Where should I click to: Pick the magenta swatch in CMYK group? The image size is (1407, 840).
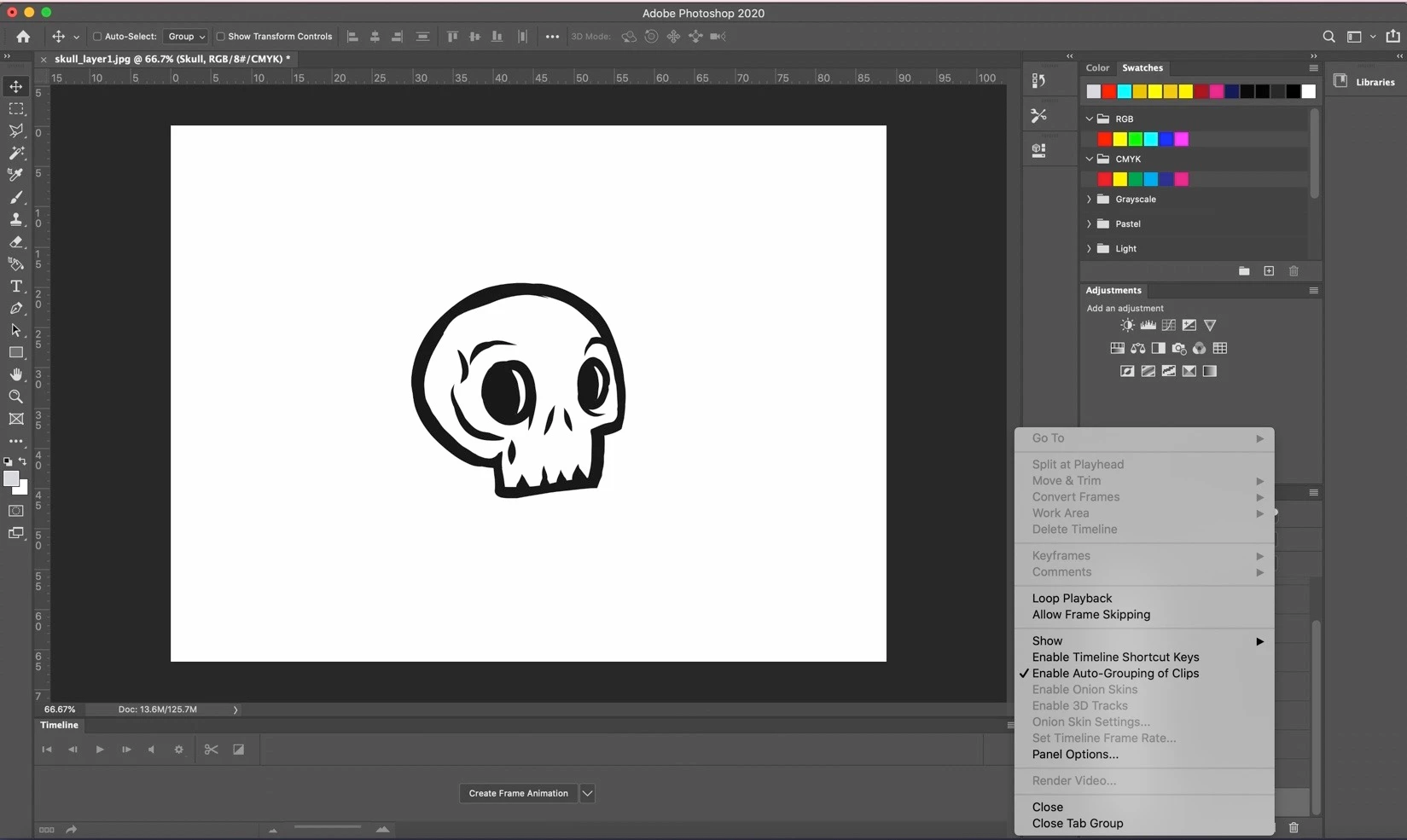click(x=1181, y=179)
